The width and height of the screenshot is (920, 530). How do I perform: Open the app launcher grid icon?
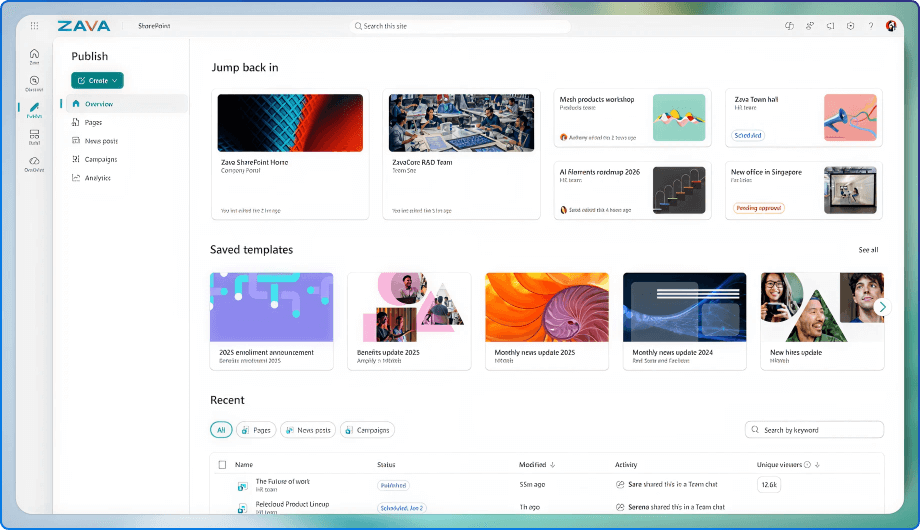point(34,26)
